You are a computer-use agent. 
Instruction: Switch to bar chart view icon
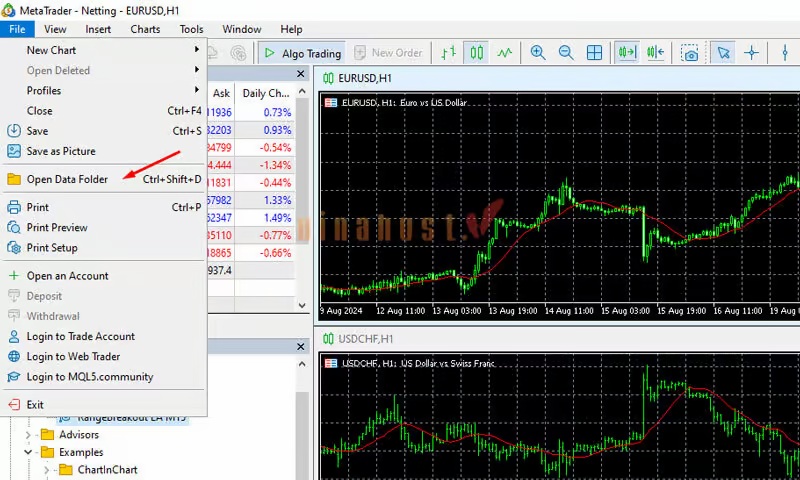click(x=448, y=53)
